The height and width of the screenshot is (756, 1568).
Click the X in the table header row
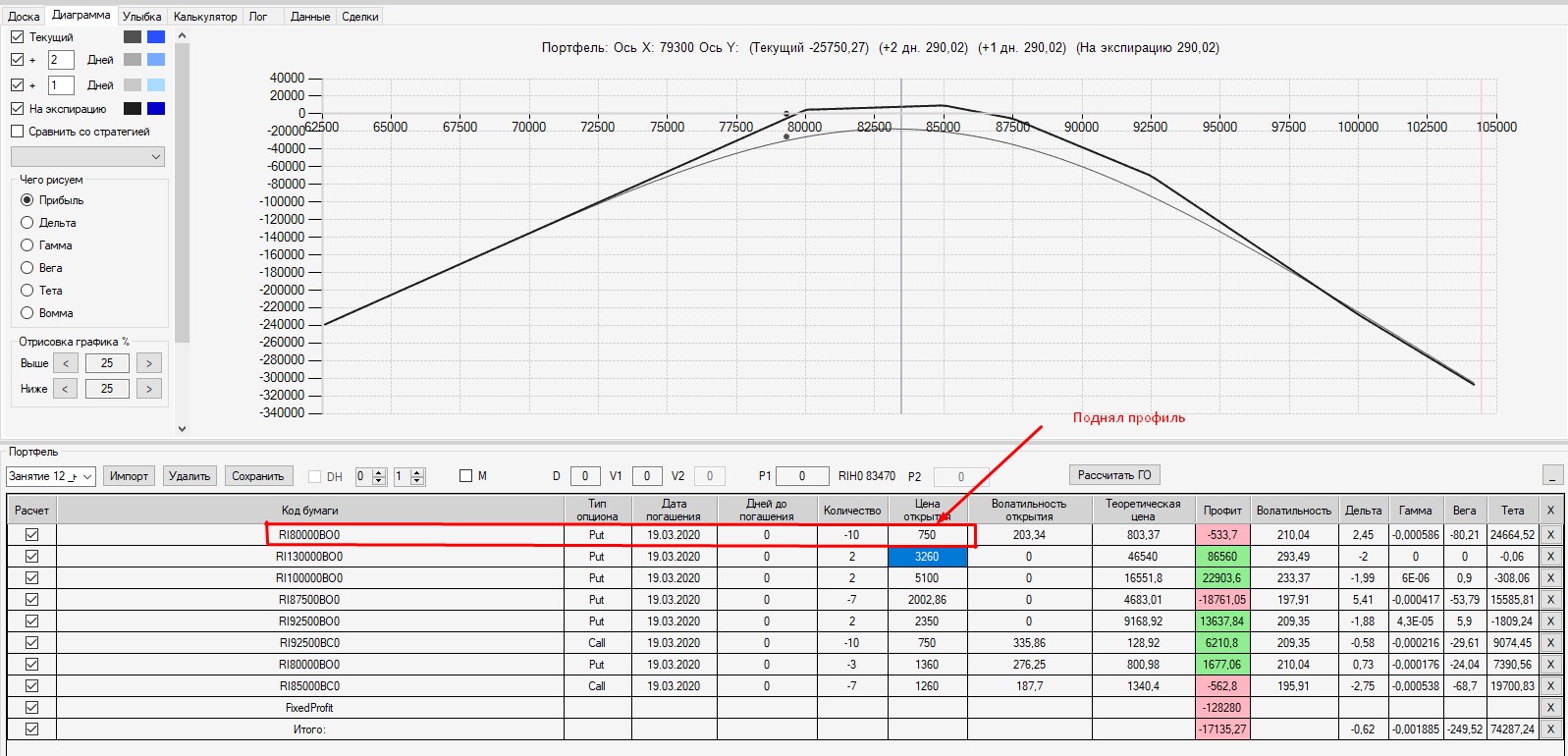pyautogui.click(x=1550, y=511)
